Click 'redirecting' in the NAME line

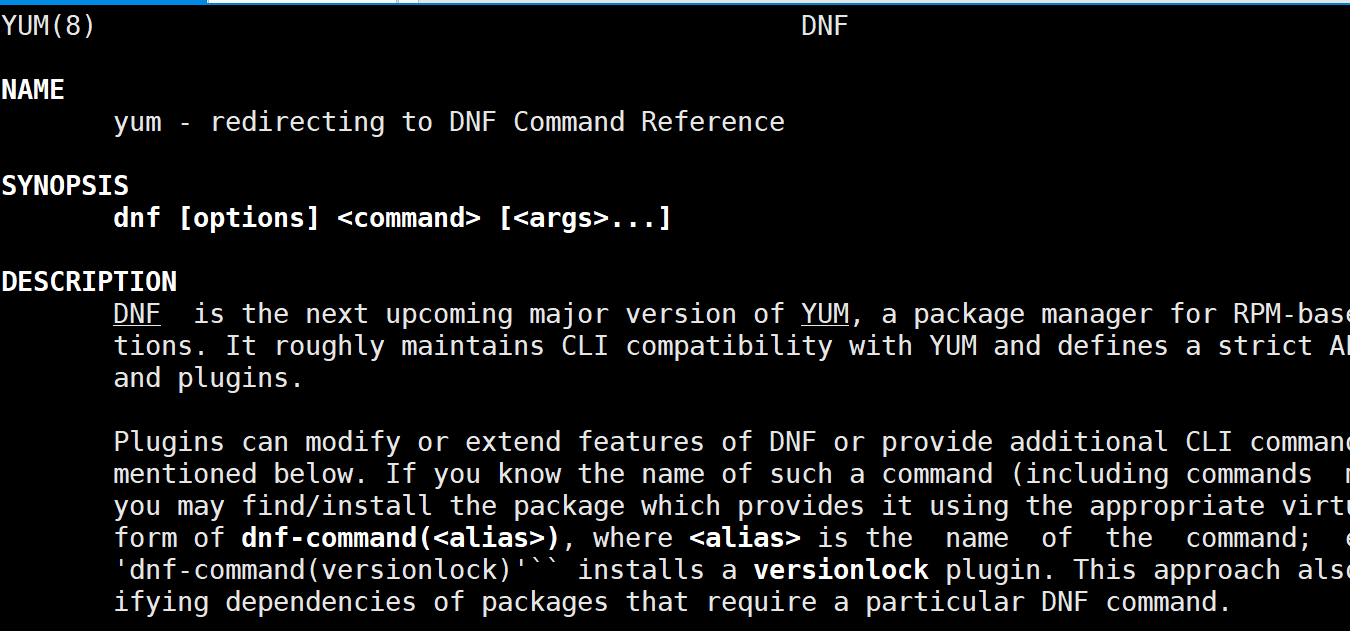297,122
